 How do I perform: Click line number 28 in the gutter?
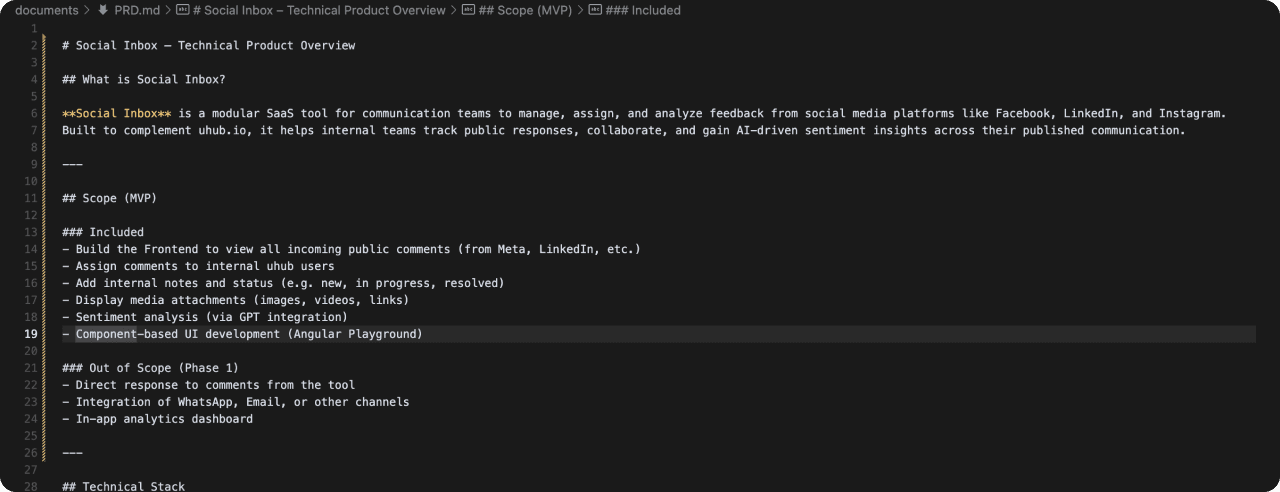pos(31,486)
